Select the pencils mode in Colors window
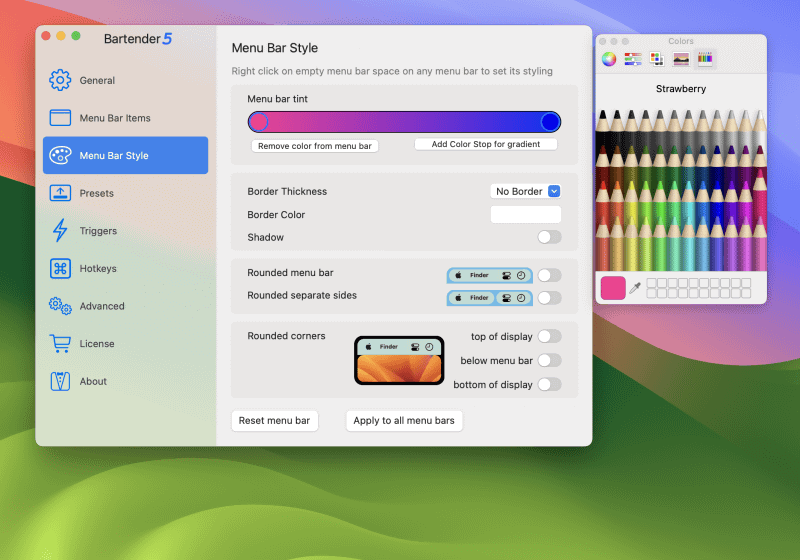Viewport: 800px width, 560px height. (x=705, y=59)
